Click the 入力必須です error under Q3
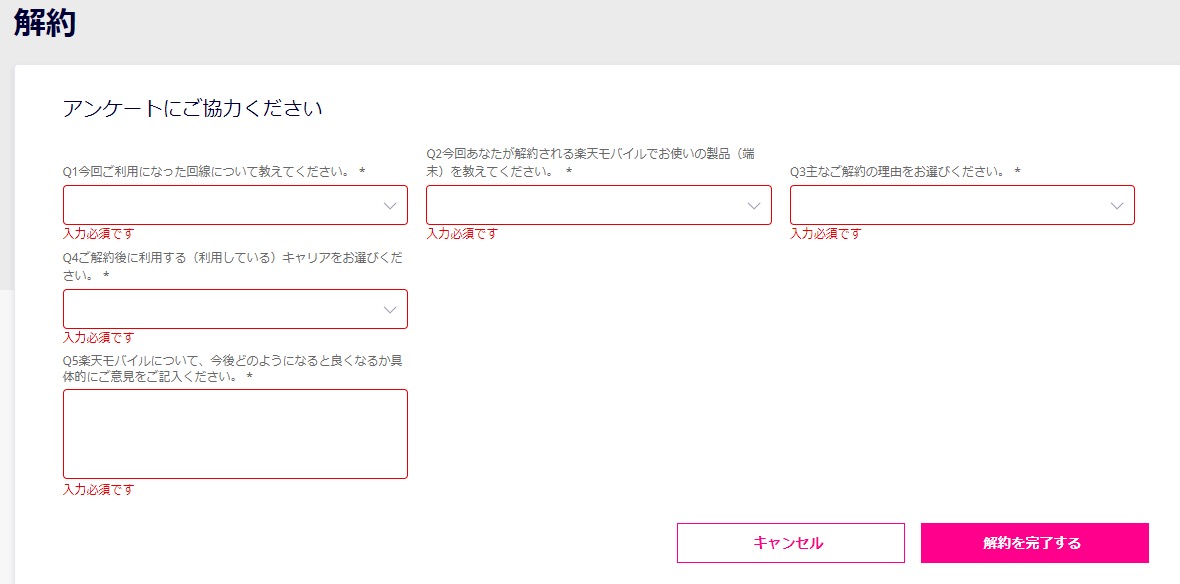Screen dimensions: 1180x584 pyautogui.click(x=826, y=233)
